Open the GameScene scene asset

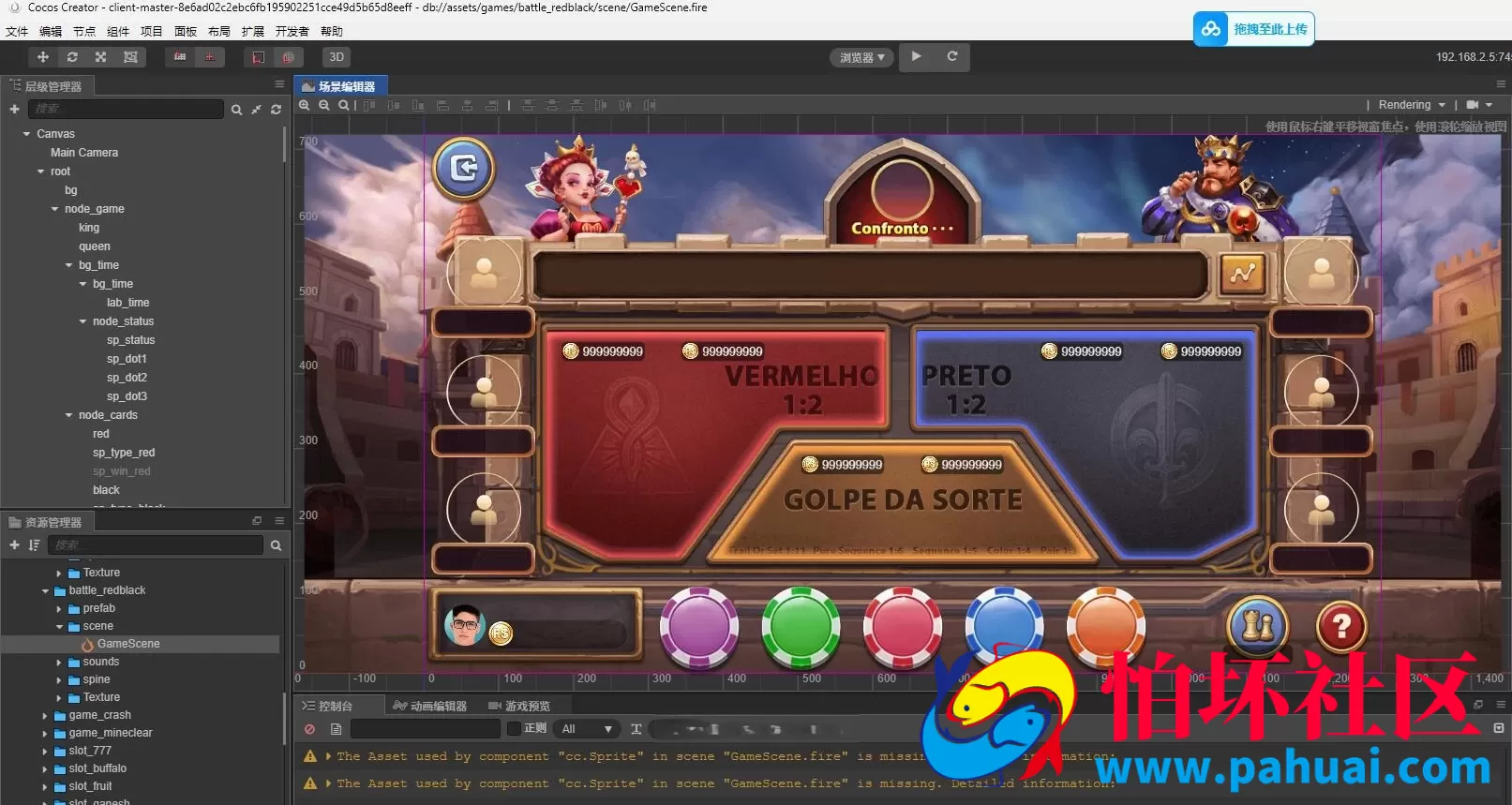pos(128,644)
